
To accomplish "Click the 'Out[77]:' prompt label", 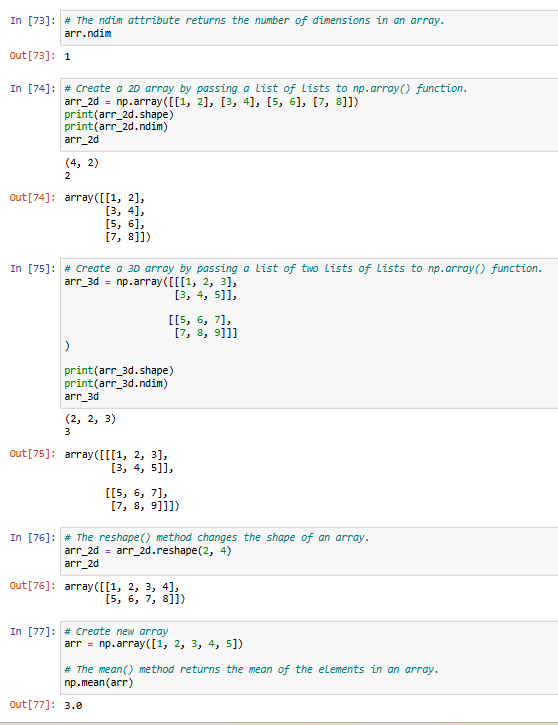I will tap(33, 705).
